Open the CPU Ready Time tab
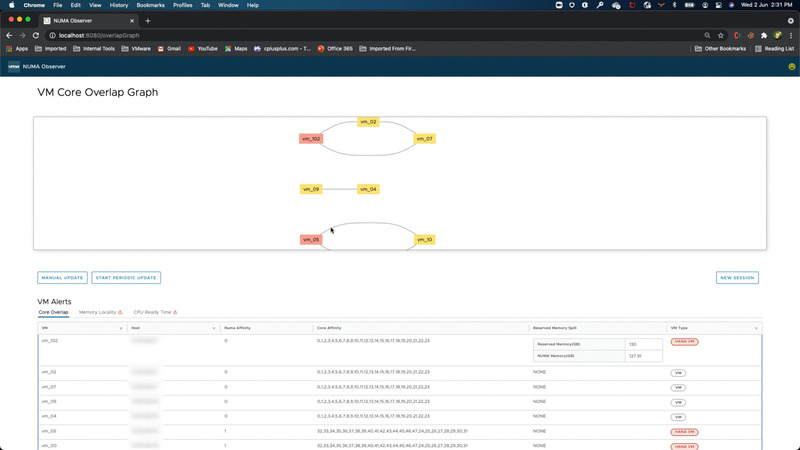800x450 pixels. pos(155,312)
